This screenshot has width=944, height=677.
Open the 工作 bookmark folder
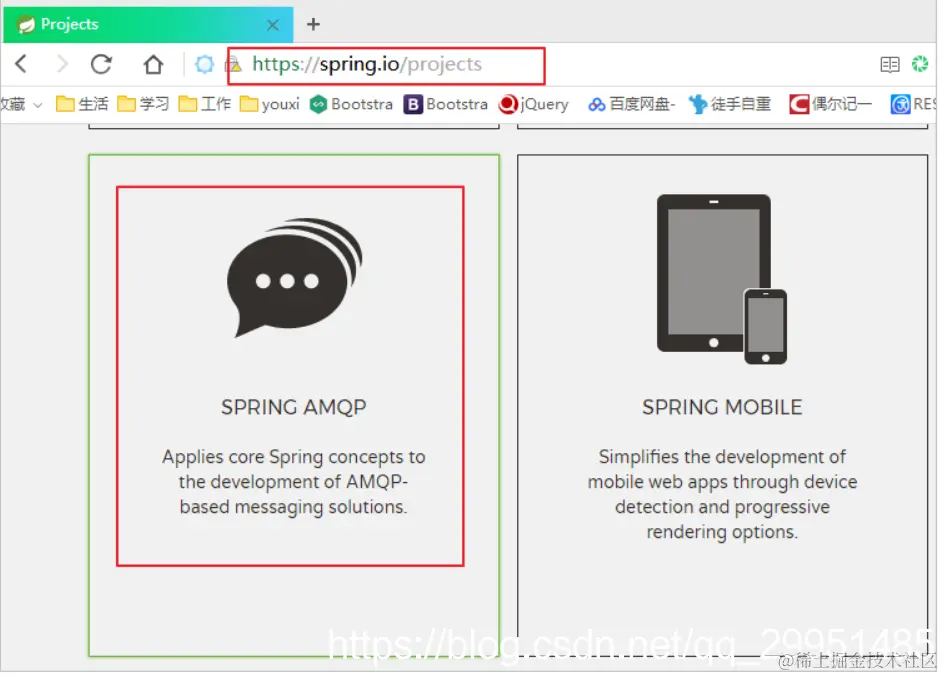point(205,104)
